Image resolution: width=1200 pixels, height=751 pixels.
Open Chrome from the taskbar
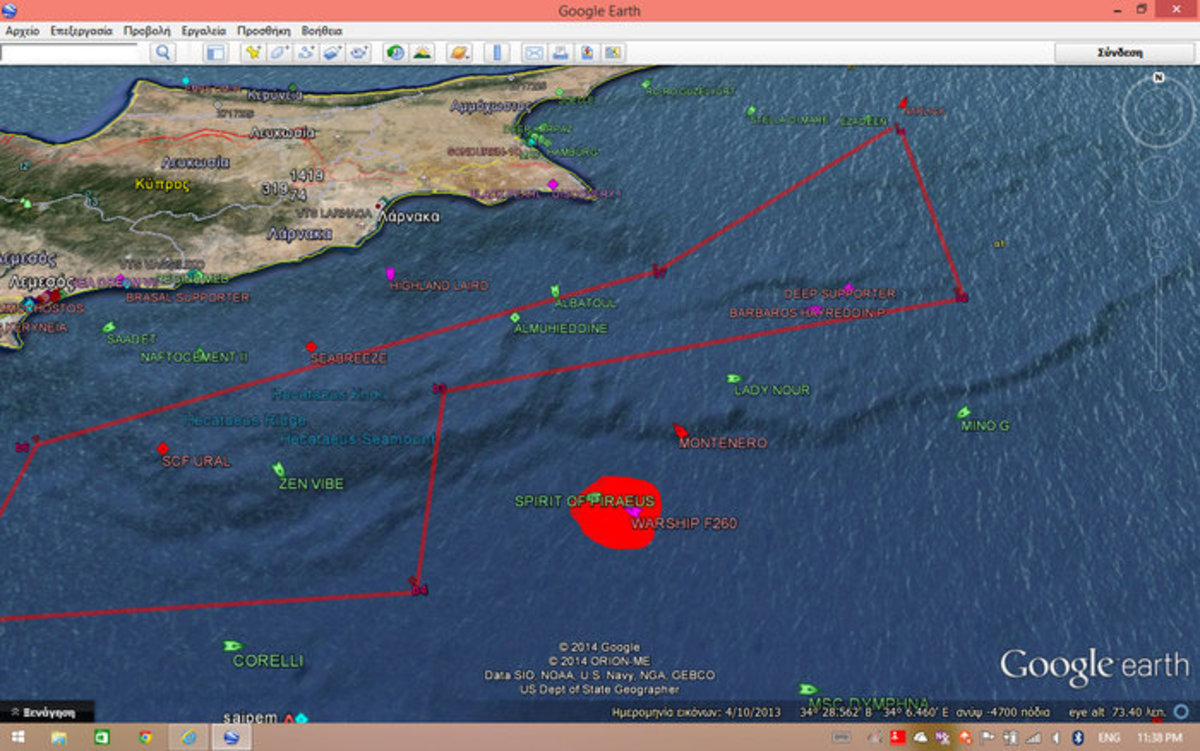pos(145,738)
